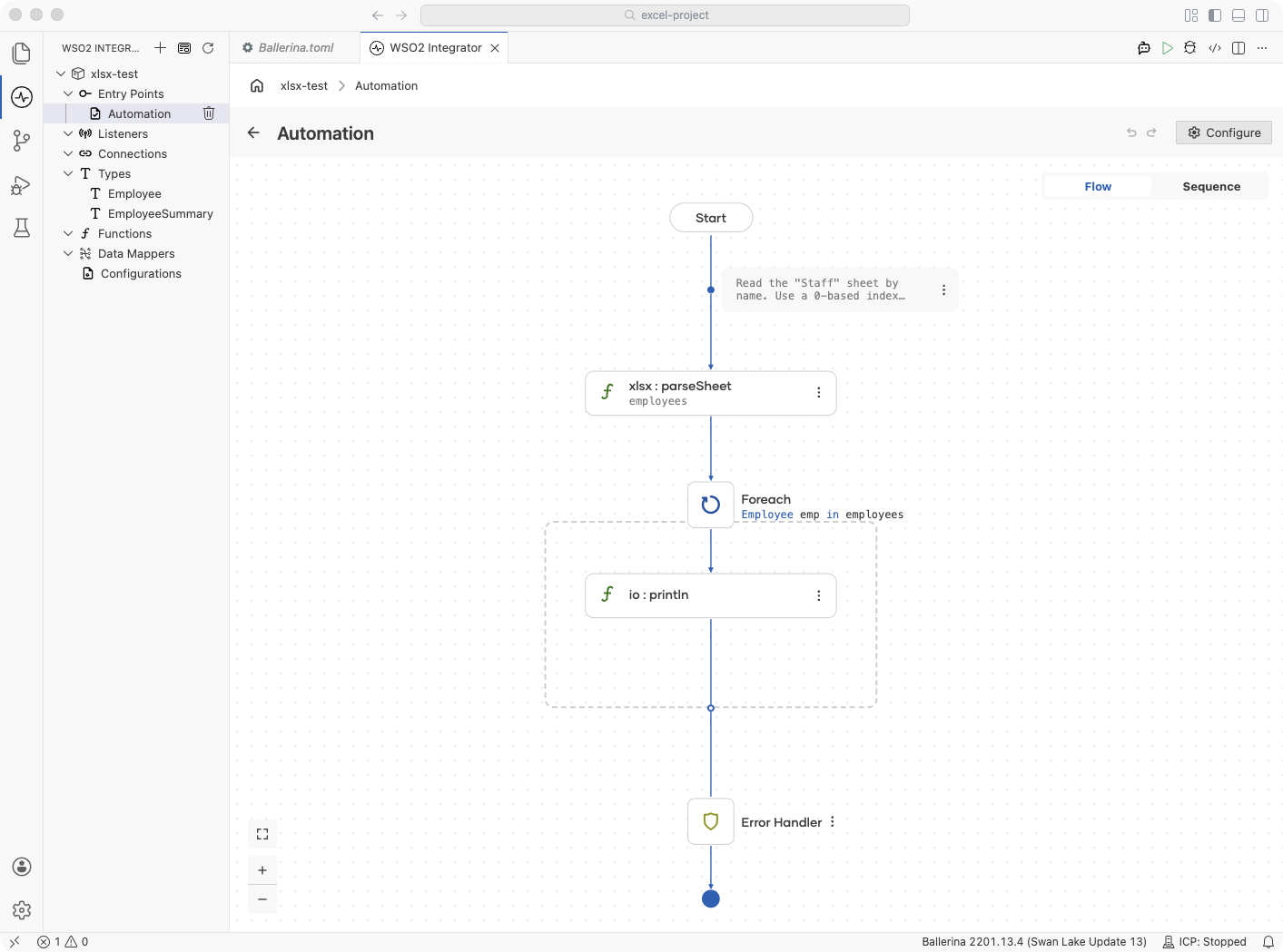This screenshot has height=952, width=1283.
Task: Collapse the Listeners section
Action: tap(68, 133)
